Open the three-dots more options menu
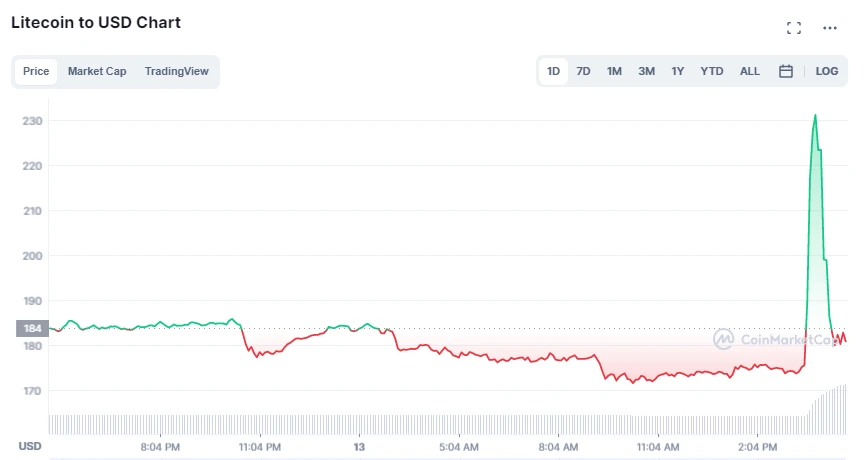The width and height of the screenshot is (865, 460). point(830,28)
